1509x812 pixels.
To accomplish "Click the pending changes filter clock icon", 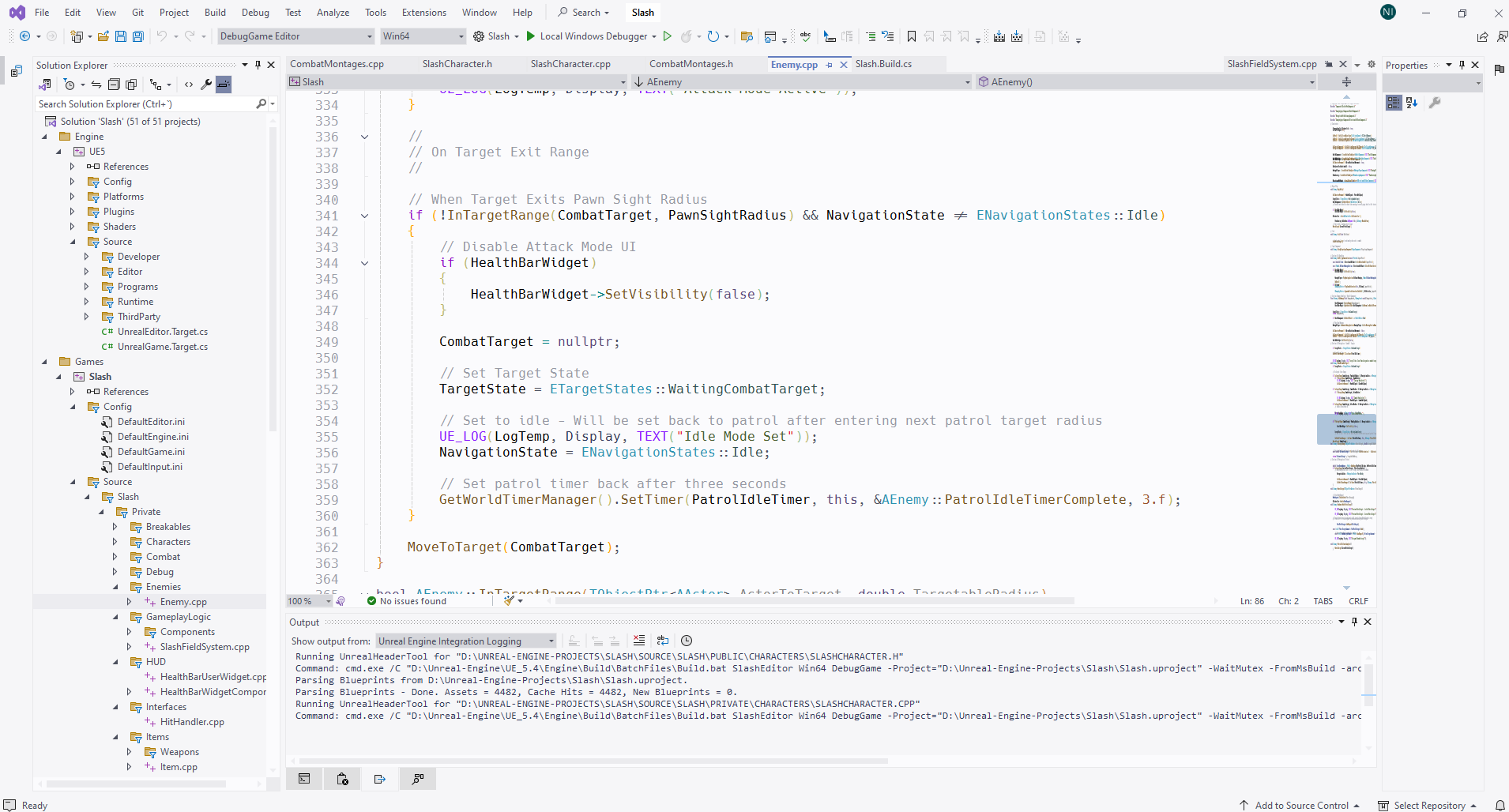I will (70, 85).
